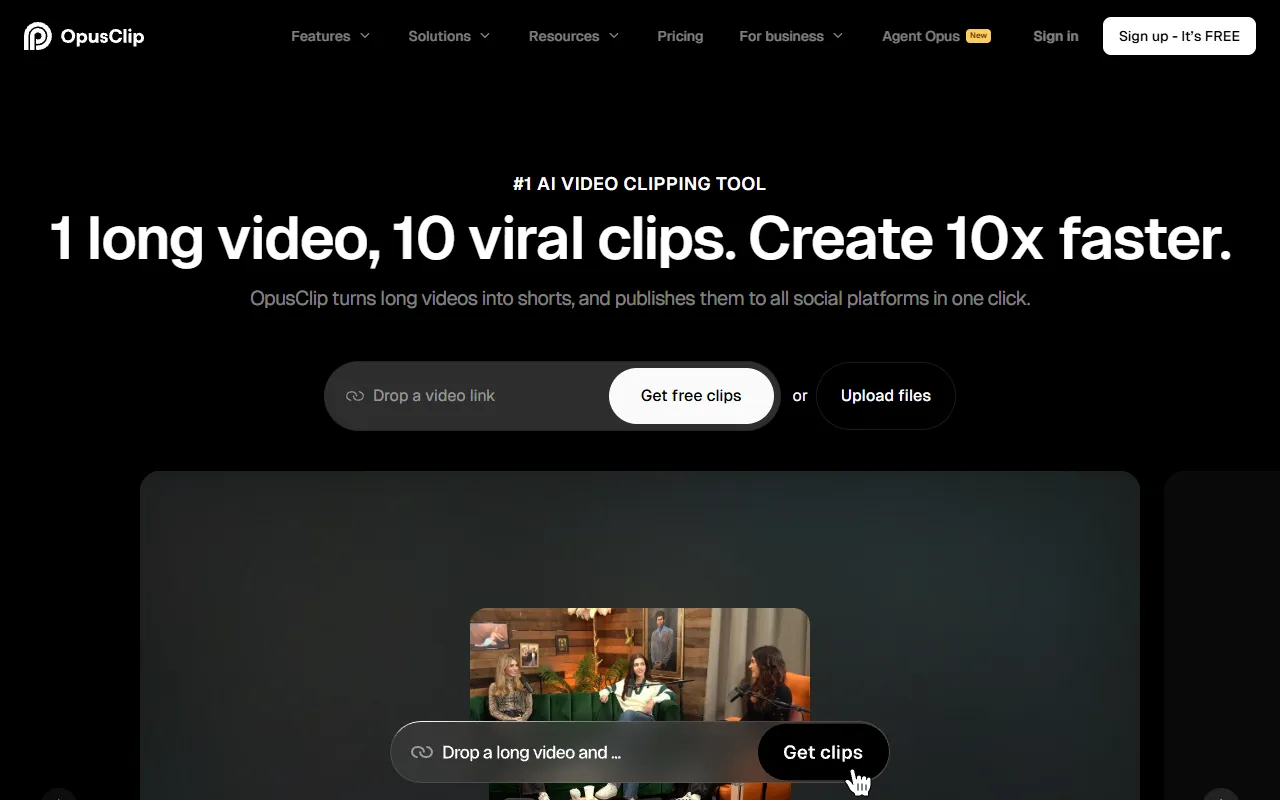Open the Pricing page
This screenshot has width=1280, height=800.
click(x=680, y=36)
